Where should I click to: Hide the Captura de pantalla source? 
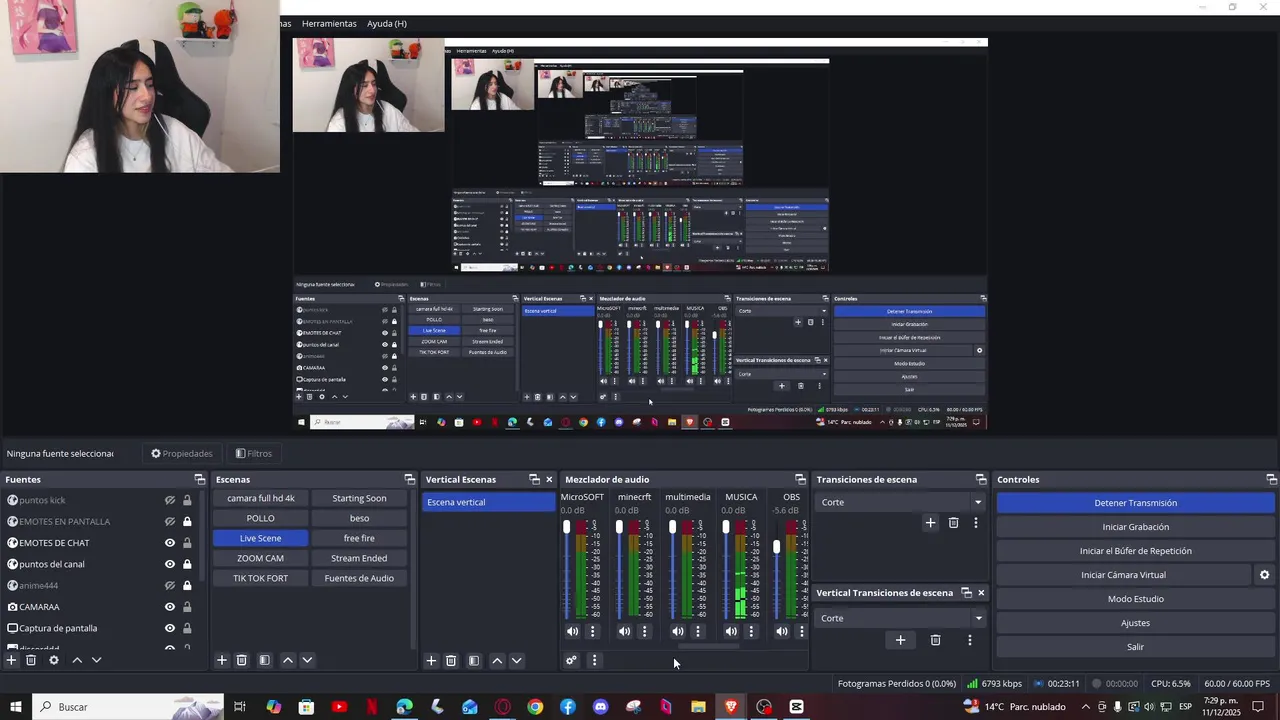click(x=170, y=628)
